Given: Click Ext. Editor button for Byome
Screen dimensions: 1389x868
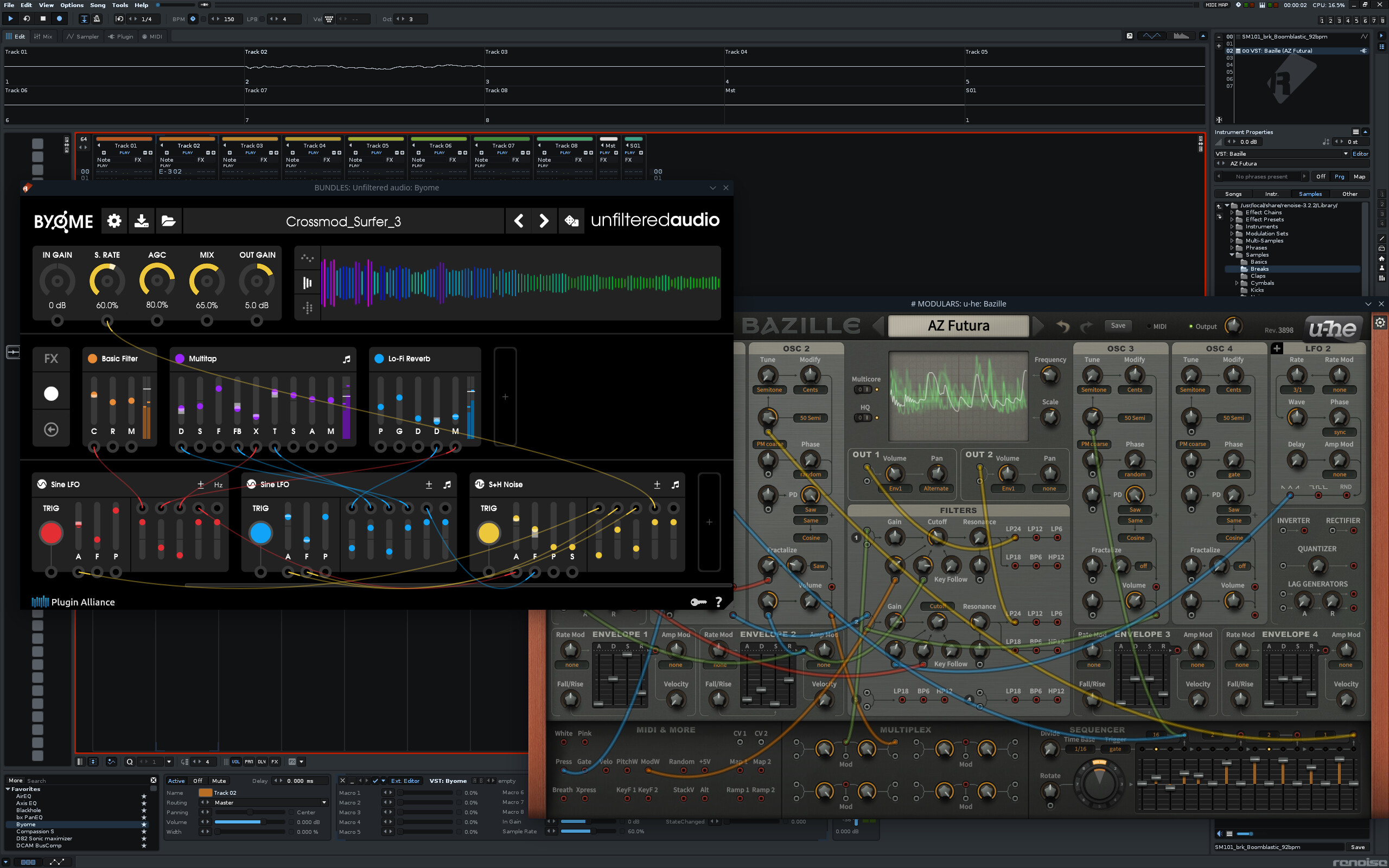Looking at the screenshot, I should pos(405,781).
